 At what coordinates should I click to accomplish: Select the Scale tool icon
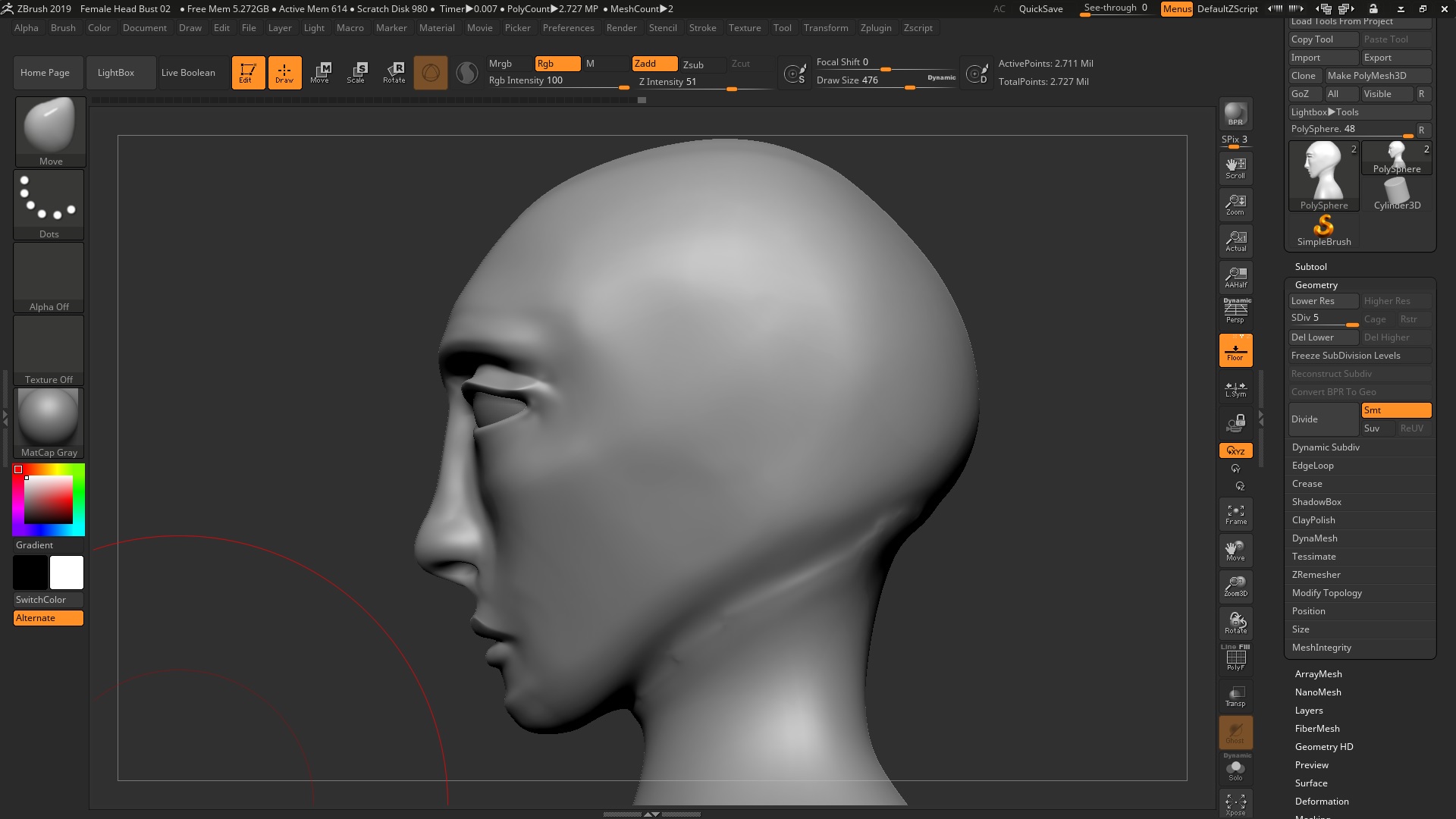357,72
